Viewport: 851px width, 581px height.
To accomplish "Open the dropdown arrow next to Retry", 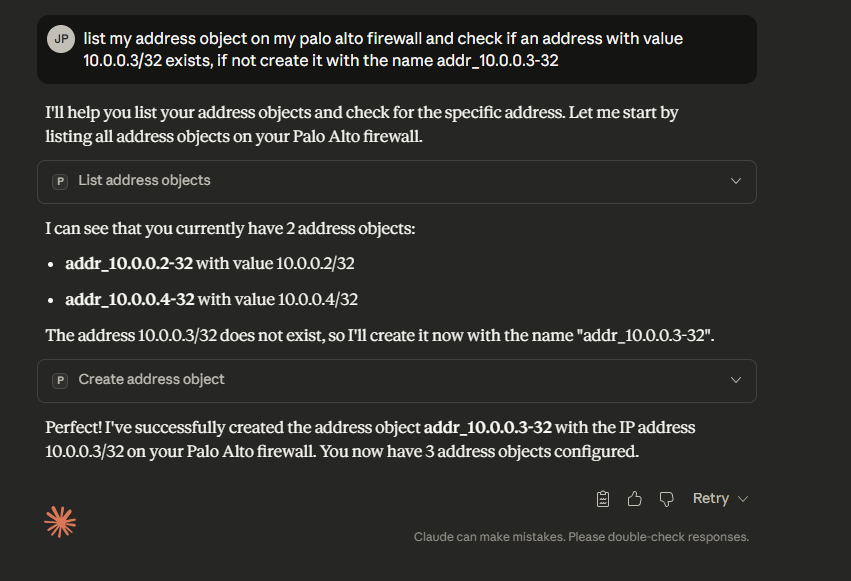I will (743, 499).
